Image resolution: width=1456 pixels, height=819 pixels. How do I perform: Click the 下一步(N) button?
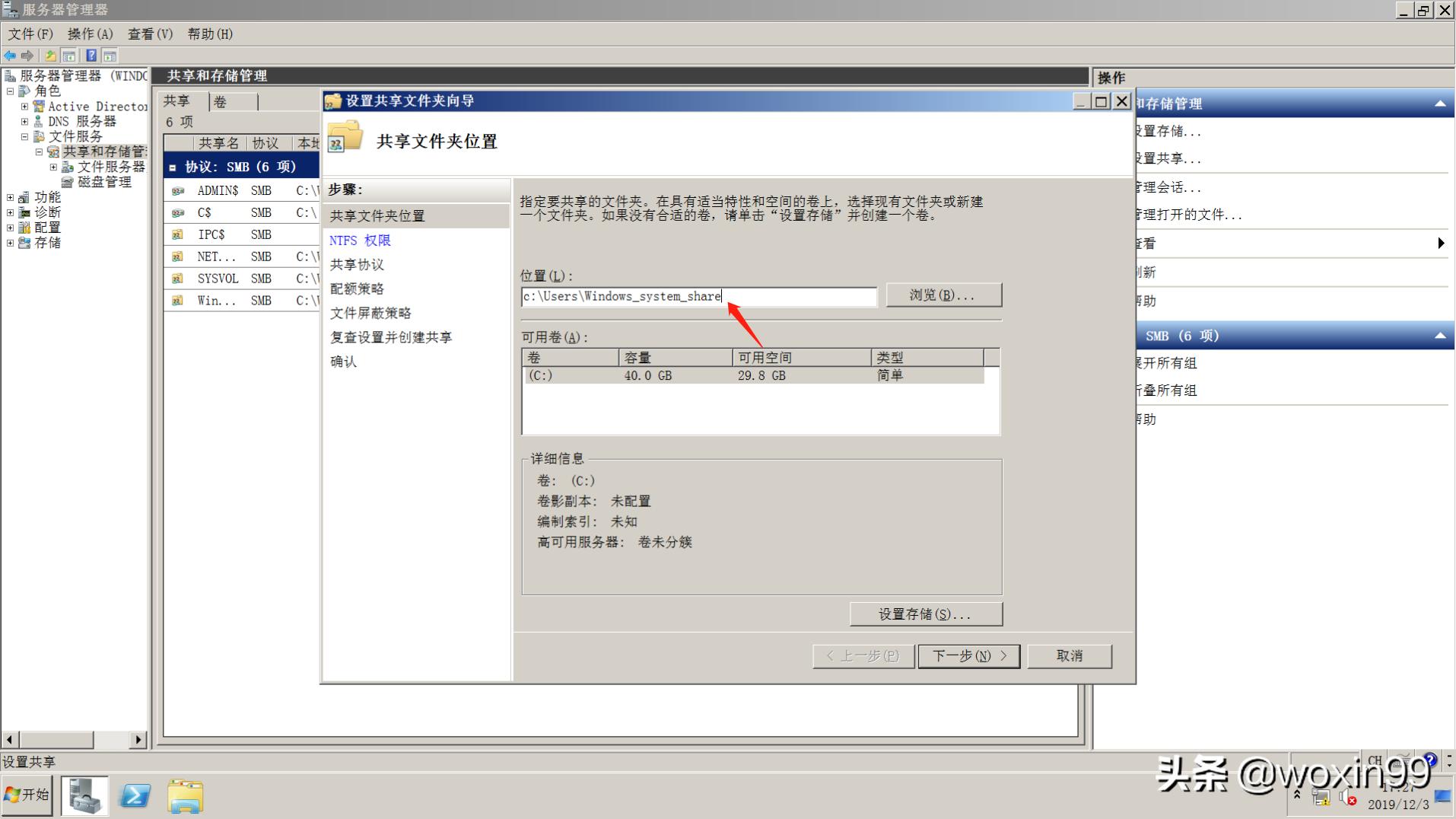click(968, 655)
